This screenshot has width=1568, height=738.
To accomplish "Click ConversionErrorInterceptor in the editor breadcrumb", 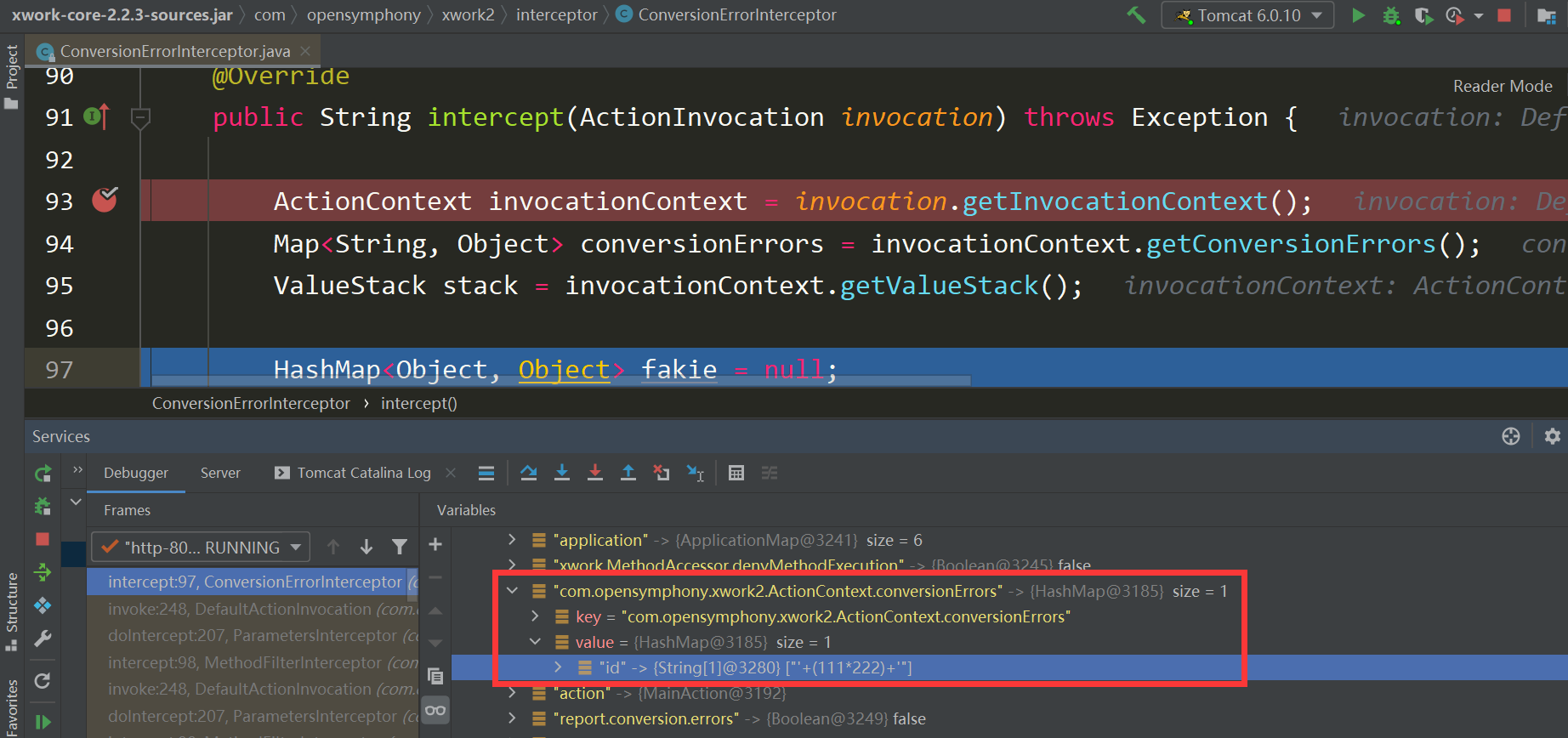I will 251,403.
